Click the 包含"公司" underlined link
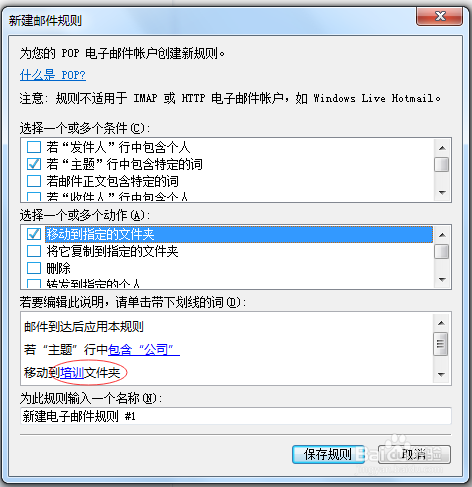472x487 pixels. pyautogui.click(x=144, y=349)
